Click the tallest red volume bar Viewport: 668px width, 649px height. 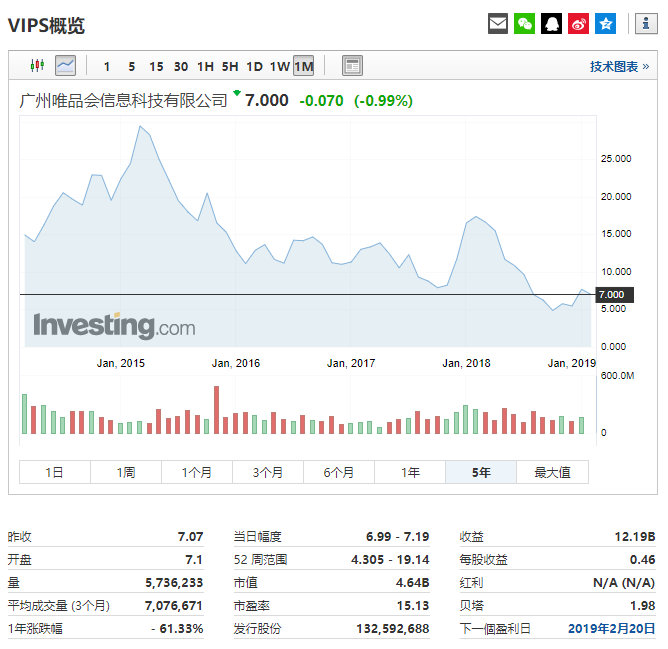pyautogui.click(x=216, y=410)
